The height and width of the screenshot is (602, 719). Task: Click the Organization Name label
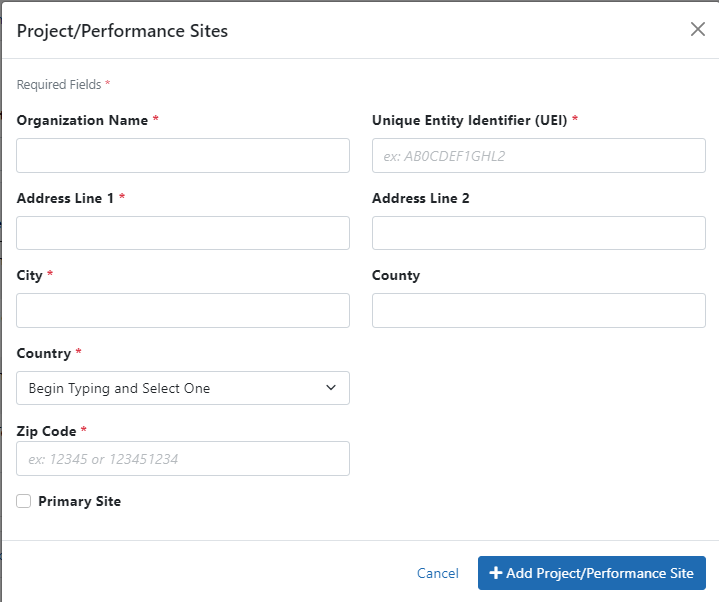pos(82,120)
